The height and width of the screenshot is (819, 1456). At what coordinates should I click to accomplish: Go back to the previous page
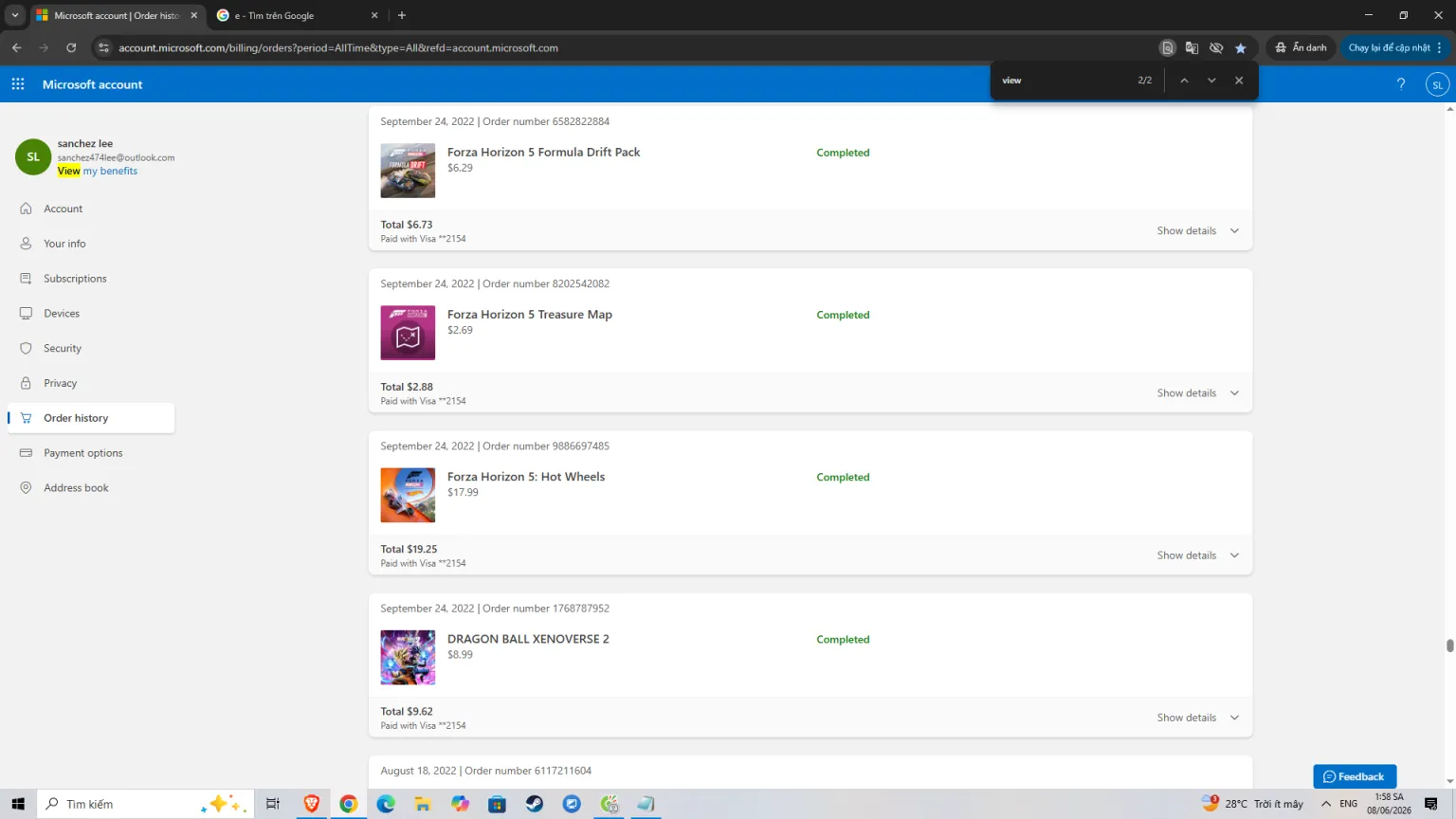point(17,47)
